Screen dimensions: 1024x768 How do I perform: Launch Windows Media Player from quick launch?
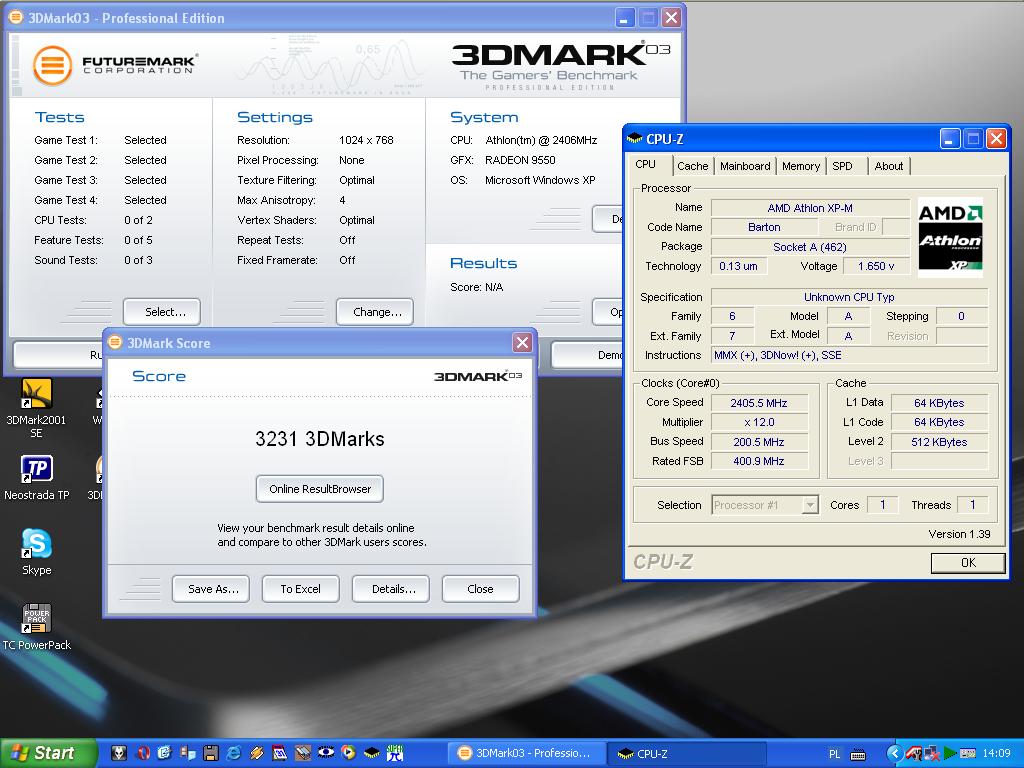[x=348, y=753]
